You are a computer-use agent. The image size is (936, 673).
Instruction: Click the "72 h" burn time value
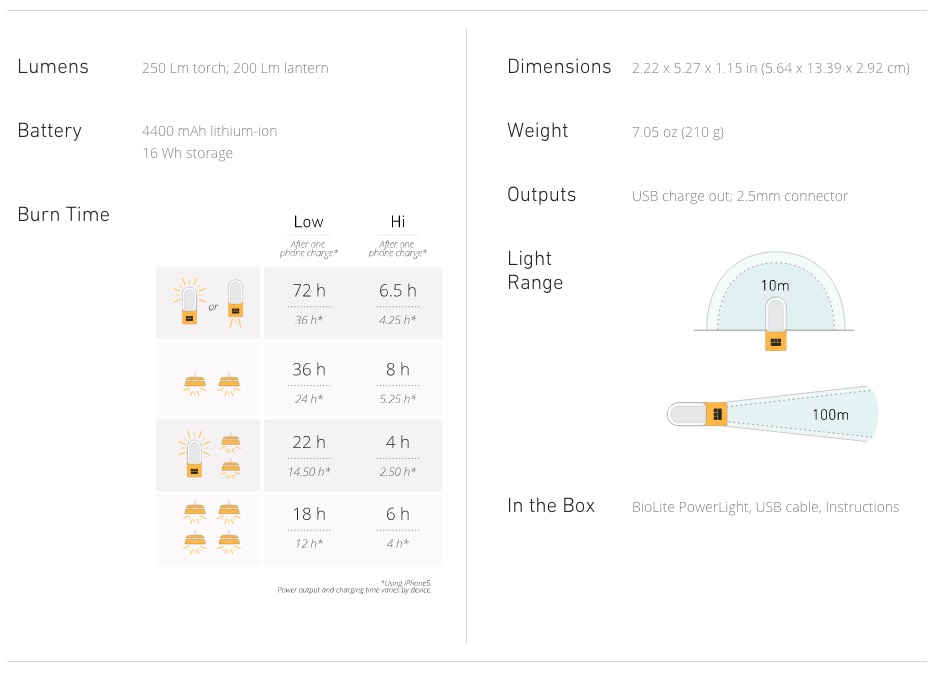tap(308, 290)
